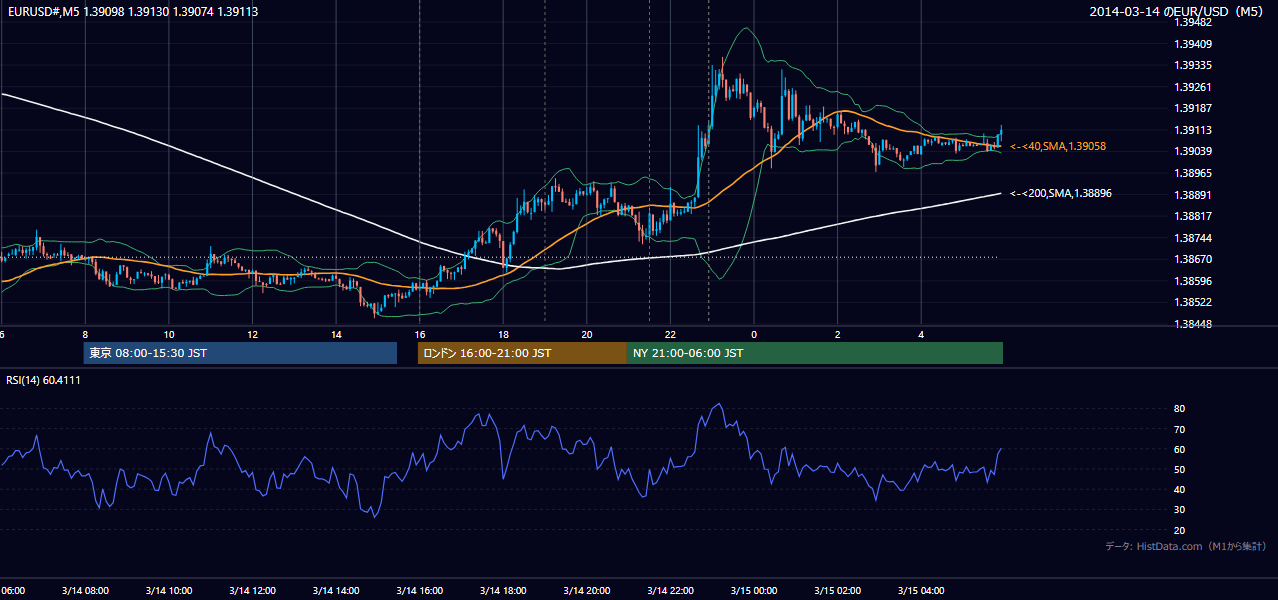Screen dimensions: 1278x600
Task: Click the bottom time label 3/14 20:00
Action: (x=586, y=591)
